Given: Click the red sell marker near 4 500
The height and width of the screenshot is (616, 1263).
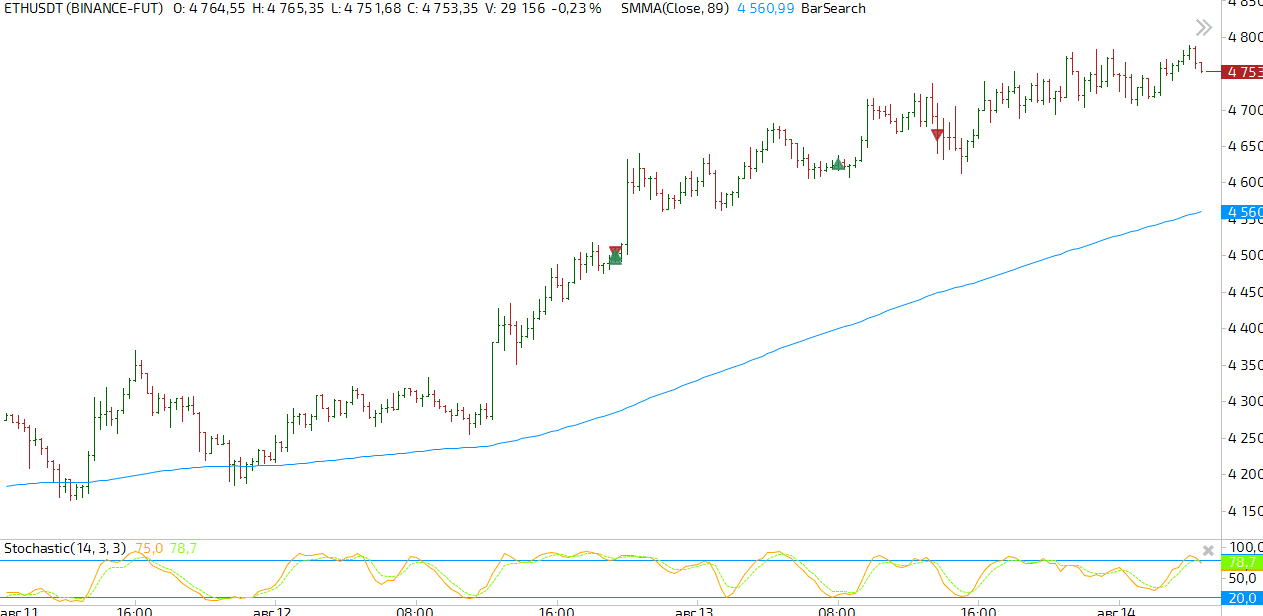Looking at the screenshot, I should pos(615,251).
